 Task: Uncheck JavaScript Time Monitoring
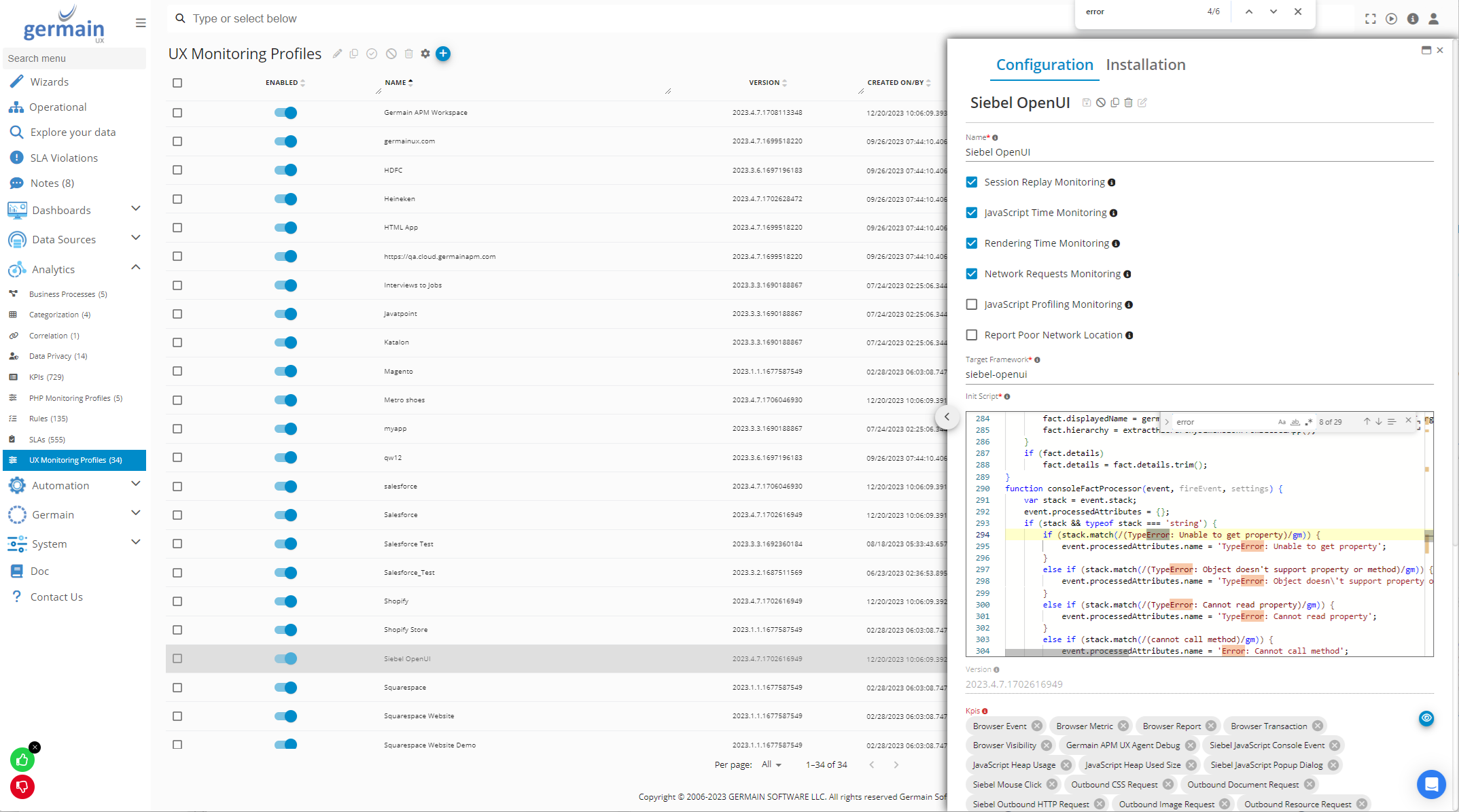(972, 213)
